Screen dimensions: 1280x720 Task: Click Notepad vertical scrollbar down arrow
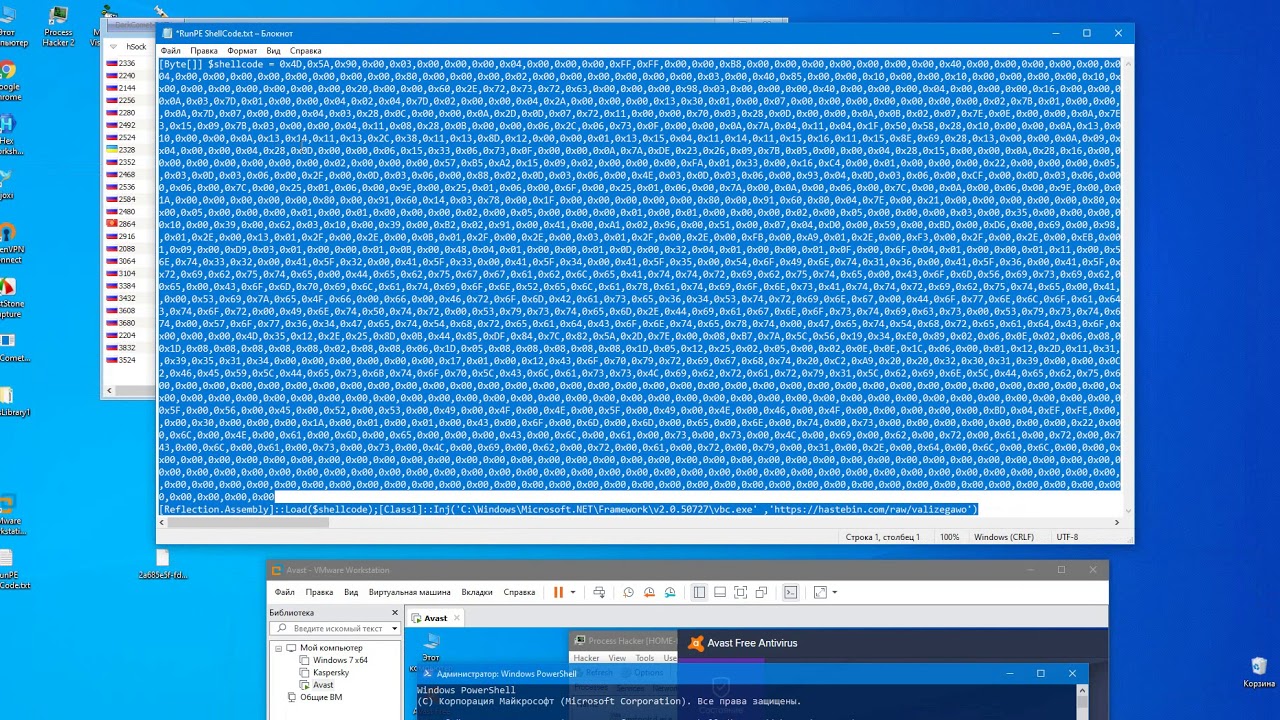[x=1129, y=510]
